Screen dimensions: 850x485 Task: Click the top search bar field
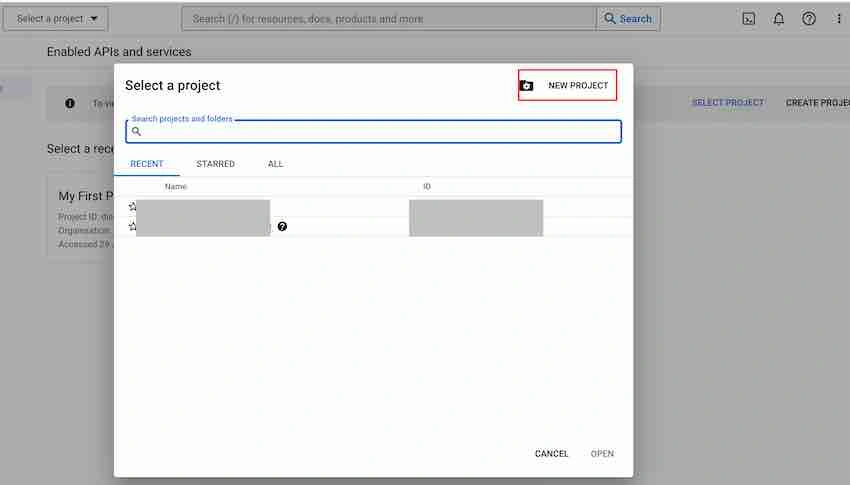pos(389,19)
